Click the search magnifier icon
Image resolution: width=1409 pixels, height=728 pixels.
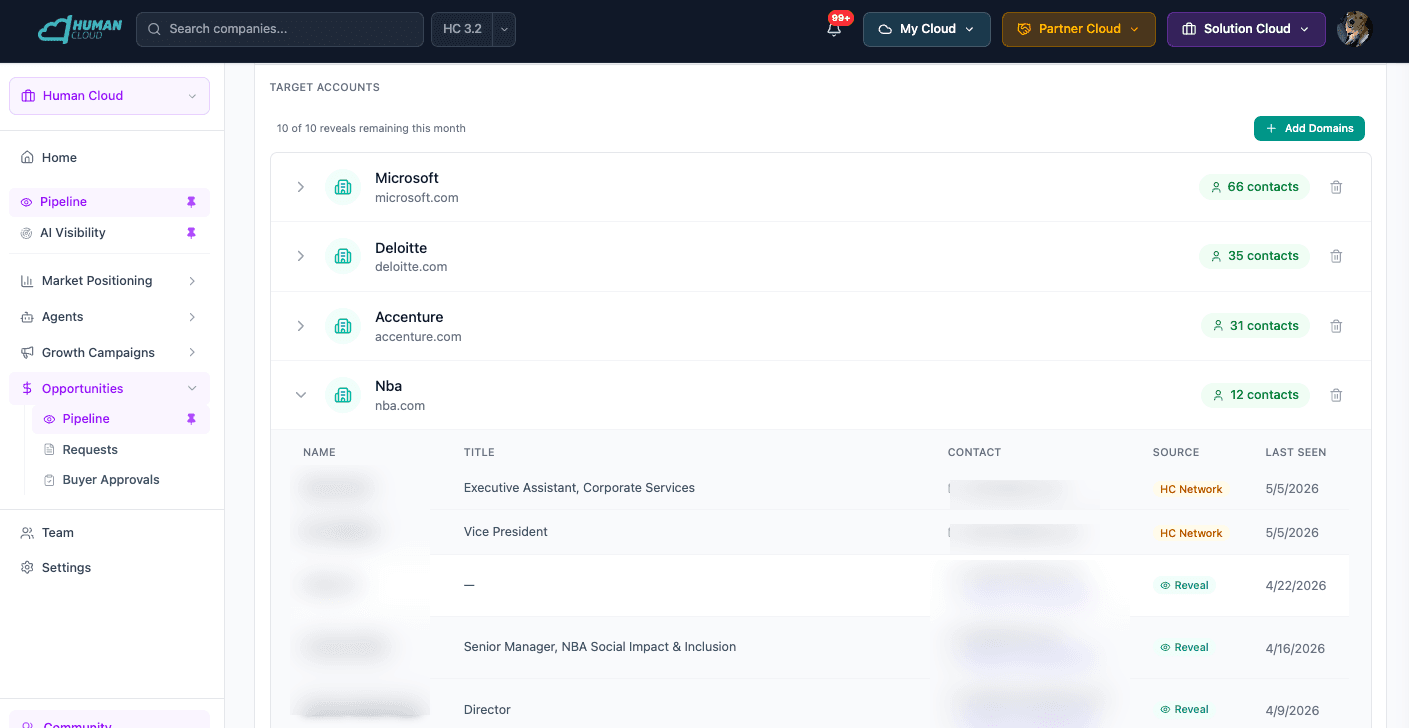[154, 29]
